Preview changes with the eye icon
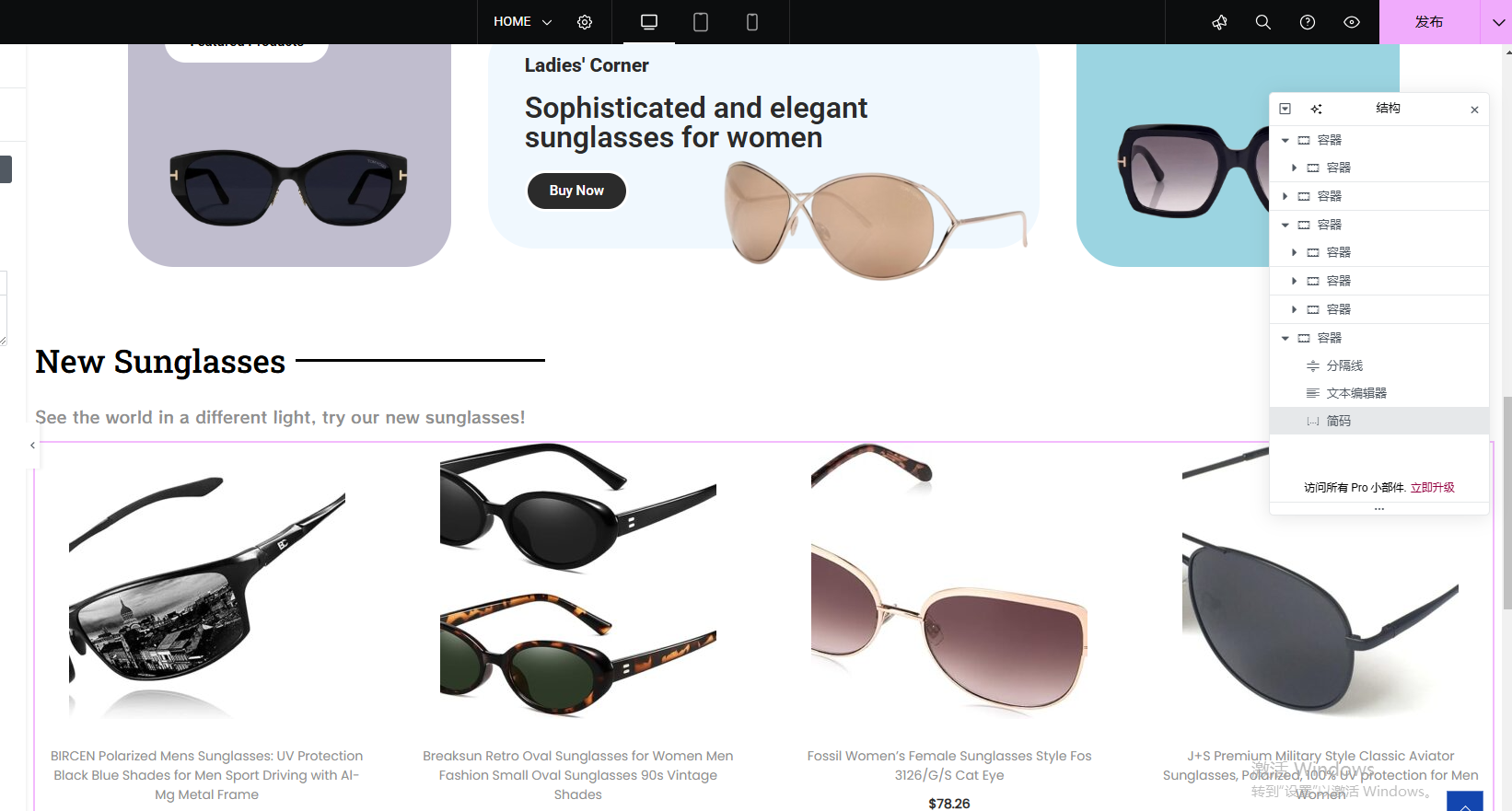This screenshot has height=811, width=1512. (1352, 22)
